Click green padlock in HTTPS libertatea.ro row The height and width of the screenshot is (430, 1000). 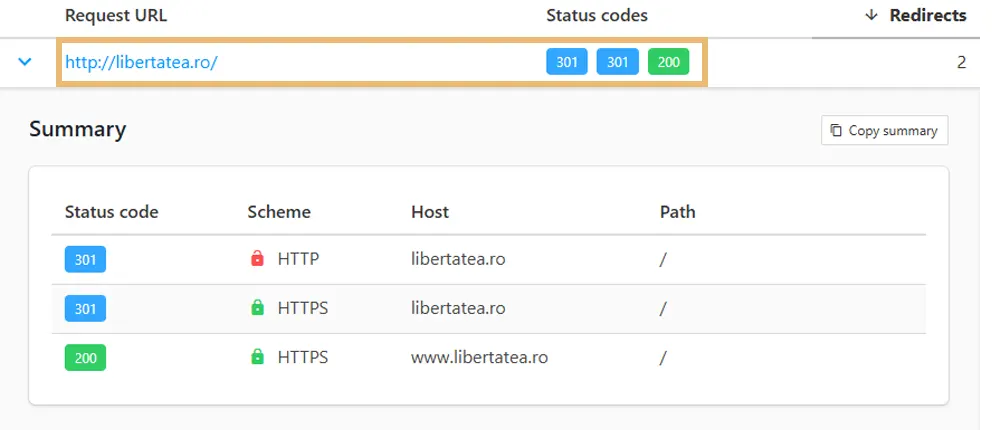tap(257, 309)
